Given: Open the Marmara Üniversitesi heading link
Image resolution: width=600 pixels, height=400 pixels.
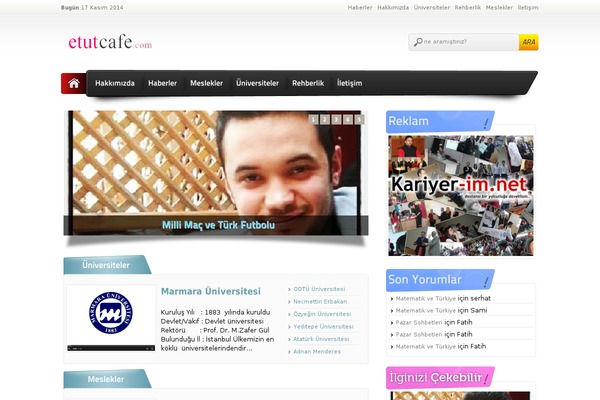Looking at the screenshot, I should coord(210,291).
